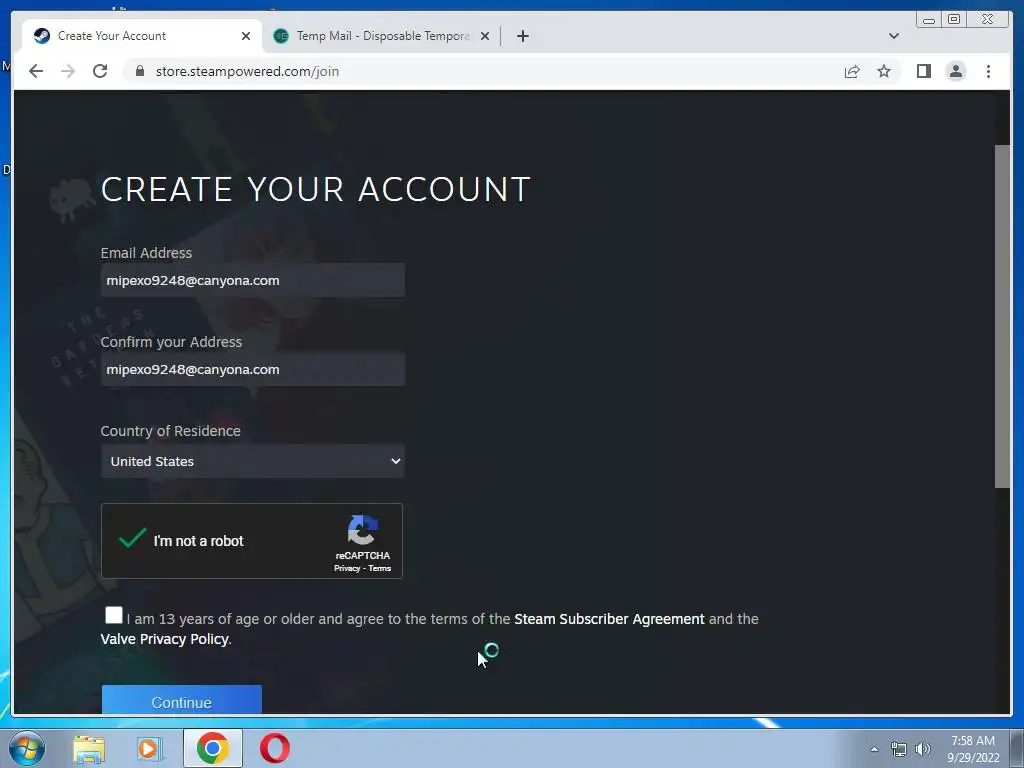The image size is (1024, 768).
Task: Go back to the previous page
Action: [36, 71]
